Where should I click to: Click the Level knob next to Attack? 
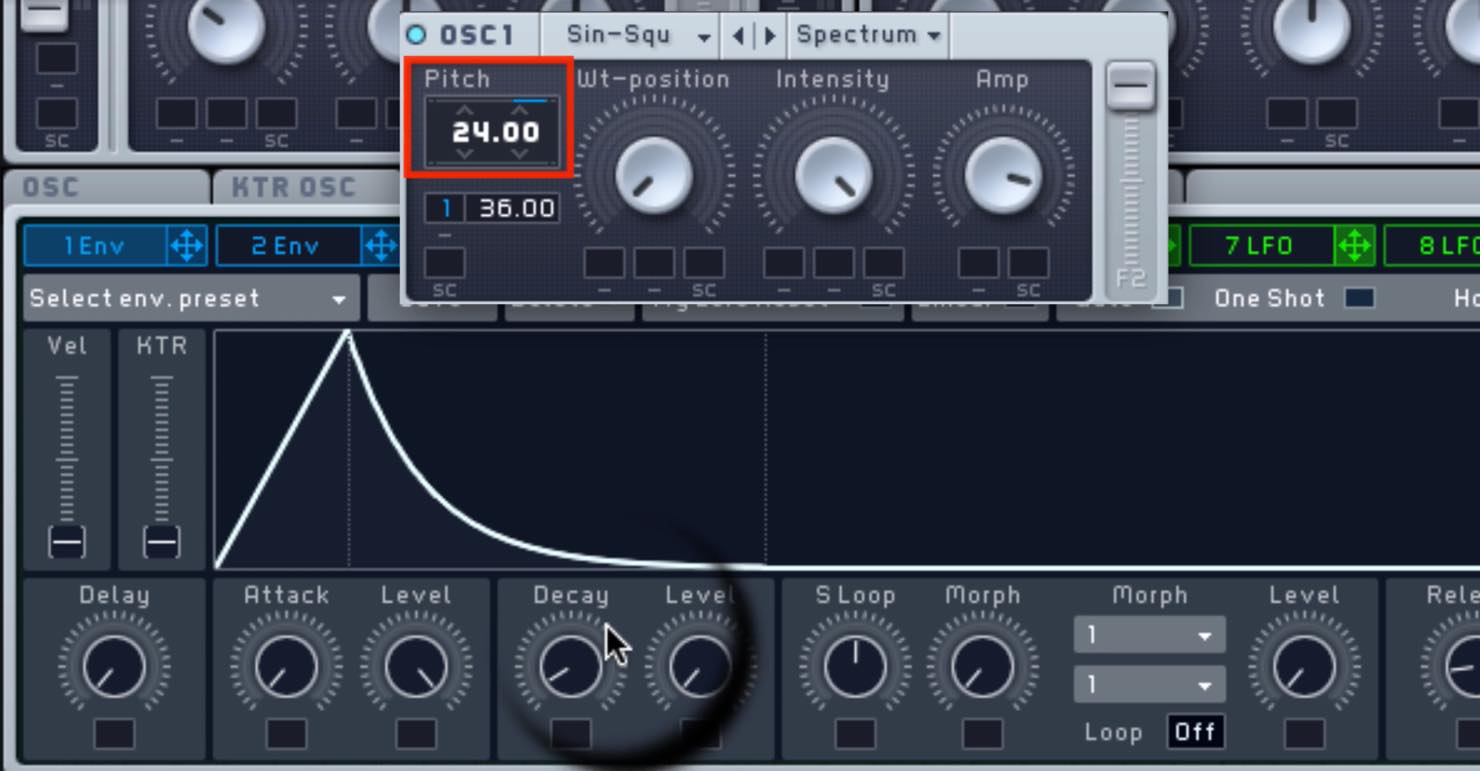point(416,667)
